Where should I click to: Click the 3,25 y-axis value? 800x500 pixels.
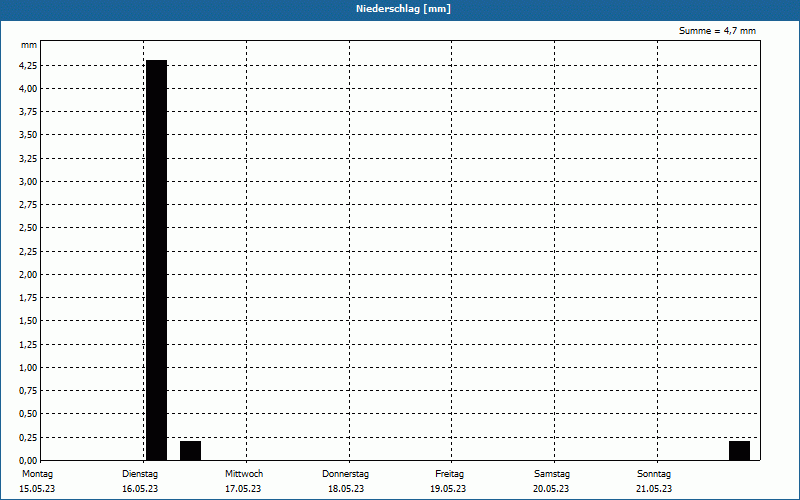click(28, 159)
